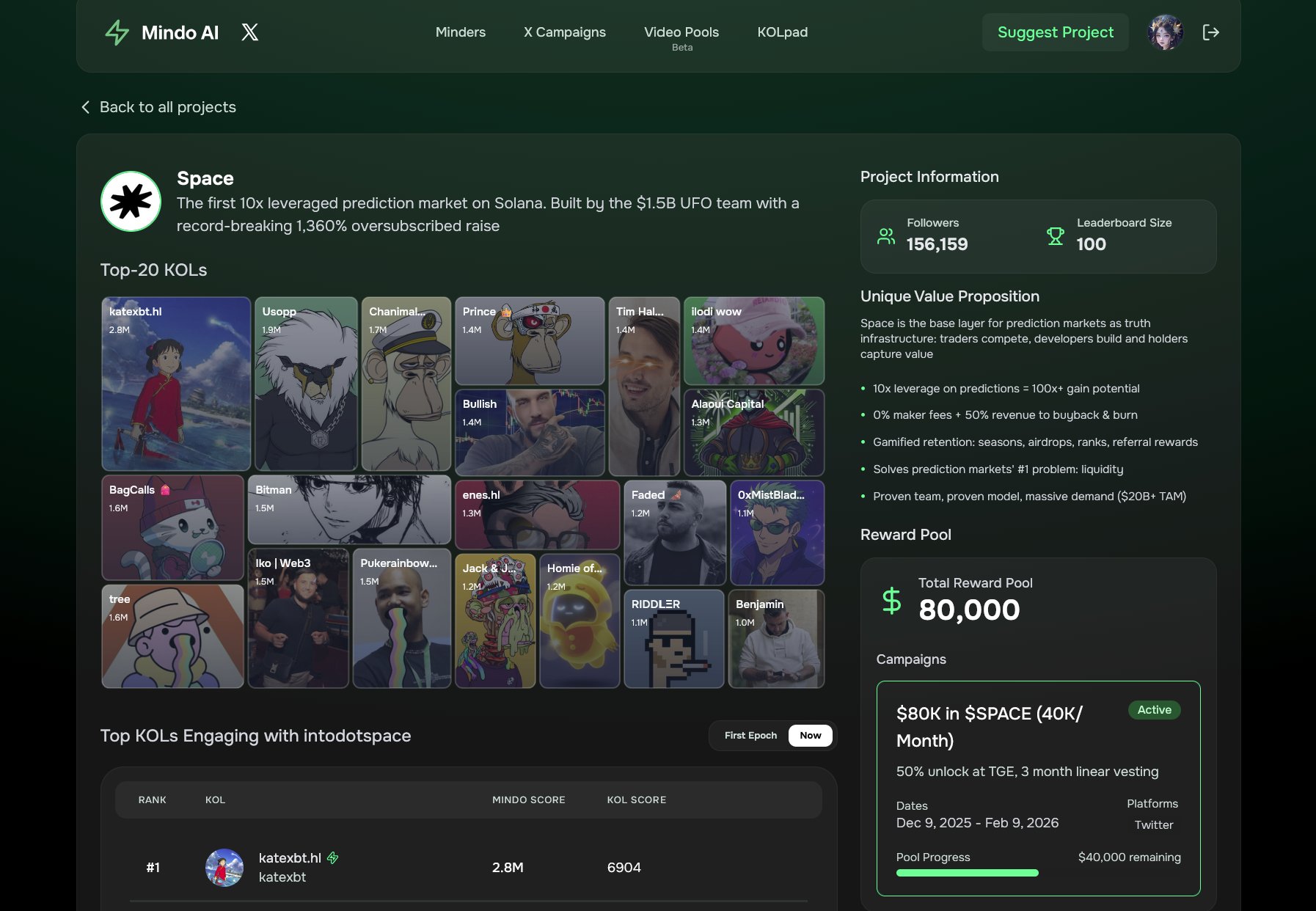Click the Suggest Project button
The image size is (1316, 911).
point(1056,32)
